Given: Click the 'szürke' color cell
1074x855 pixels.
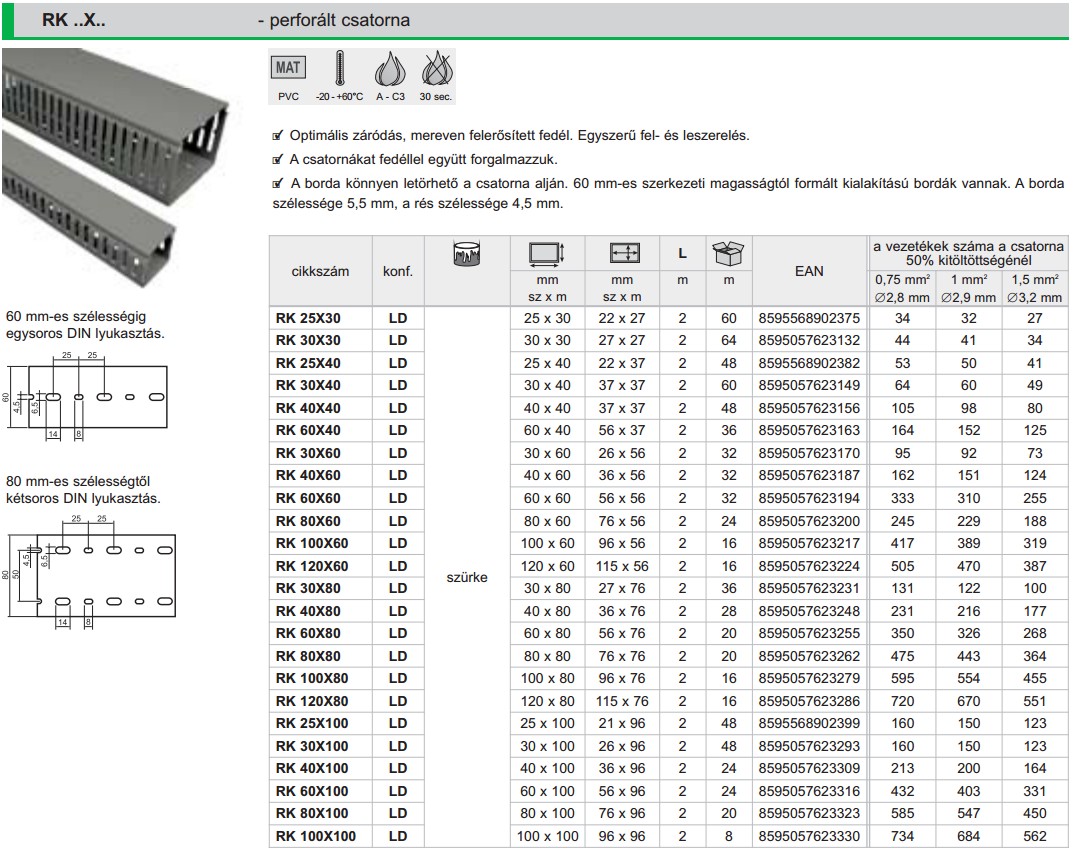Looking at the screenshot, I should click(x=467, y=577).
